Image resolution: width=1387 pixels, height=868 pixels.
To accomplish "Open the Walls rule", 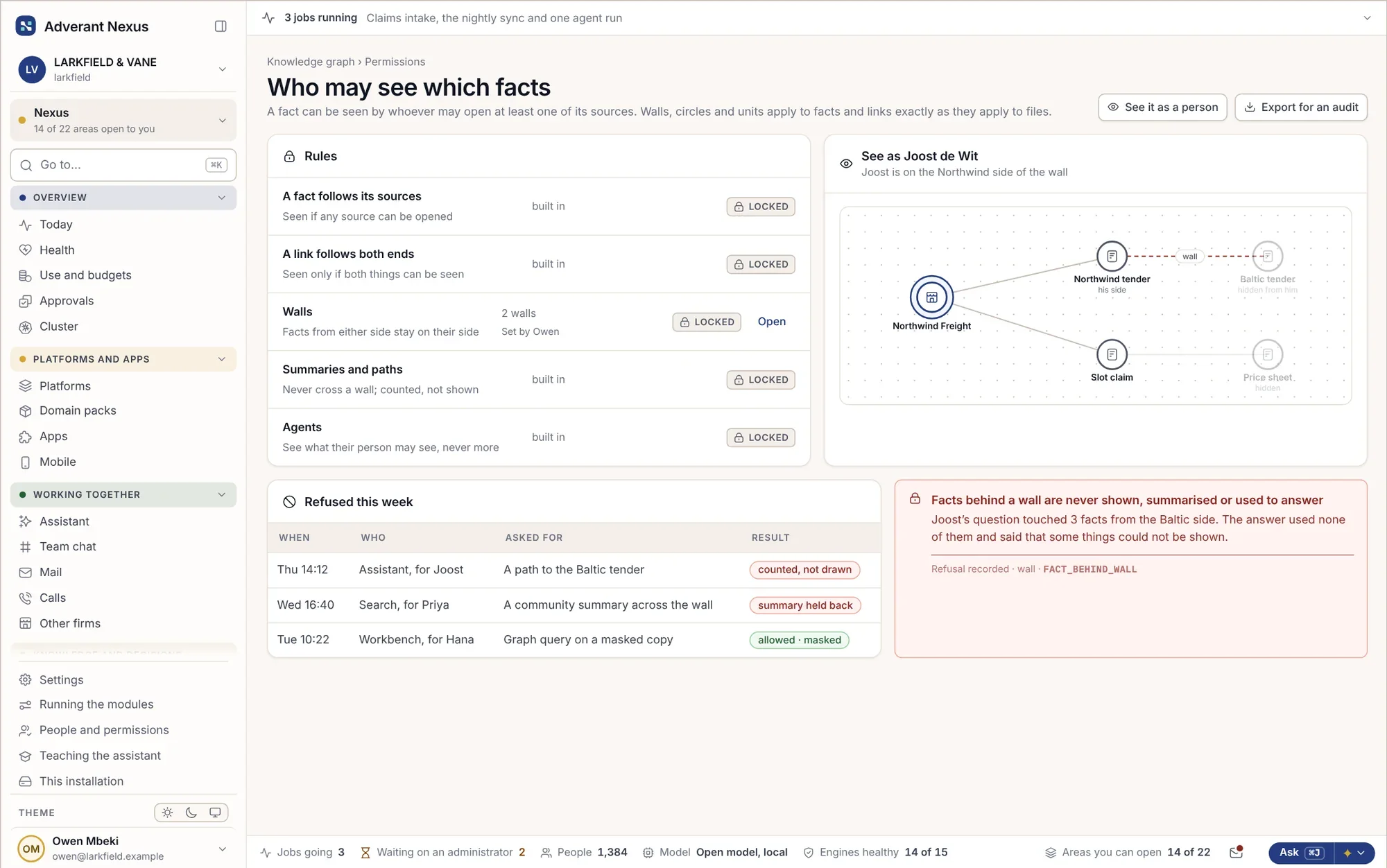I will pos(771,322).
